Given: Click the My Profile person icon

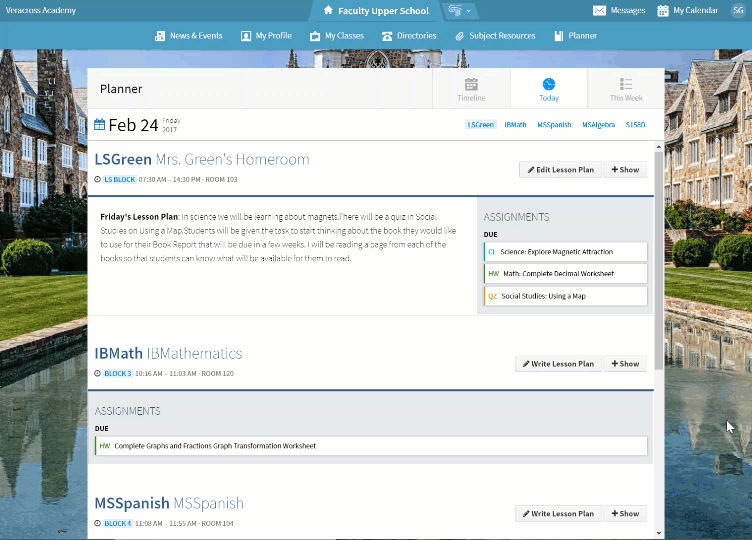Looking at the screenshot, I should point(246,36).
